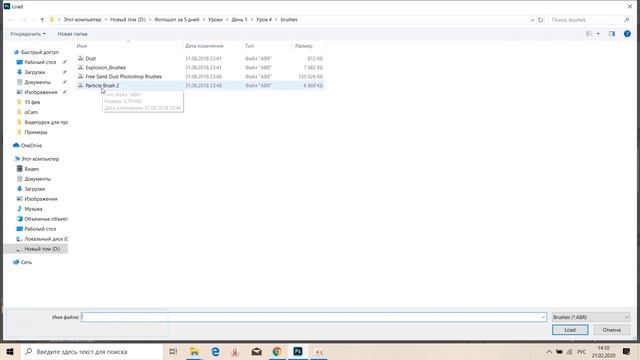The width and height of the screenshot is (640, 360).
Task: Sort by Размер column header
Action: [x=304, y=46]
